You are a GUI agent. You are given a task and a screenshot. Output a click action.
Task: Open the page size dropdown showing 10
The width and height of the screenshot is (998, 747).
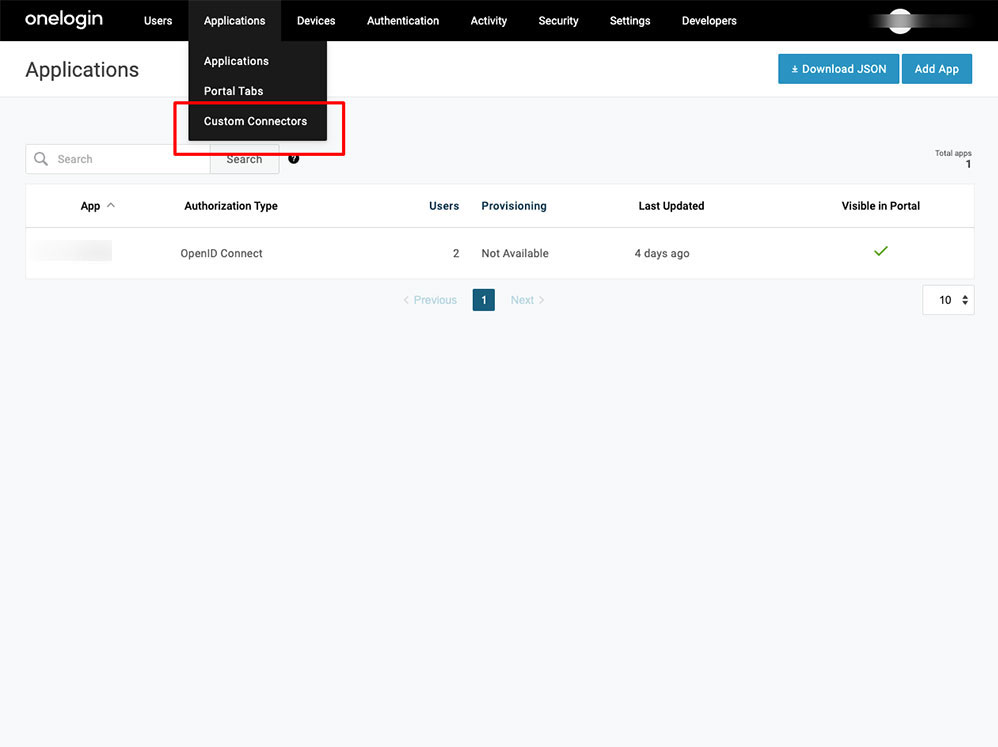point(947,300)
